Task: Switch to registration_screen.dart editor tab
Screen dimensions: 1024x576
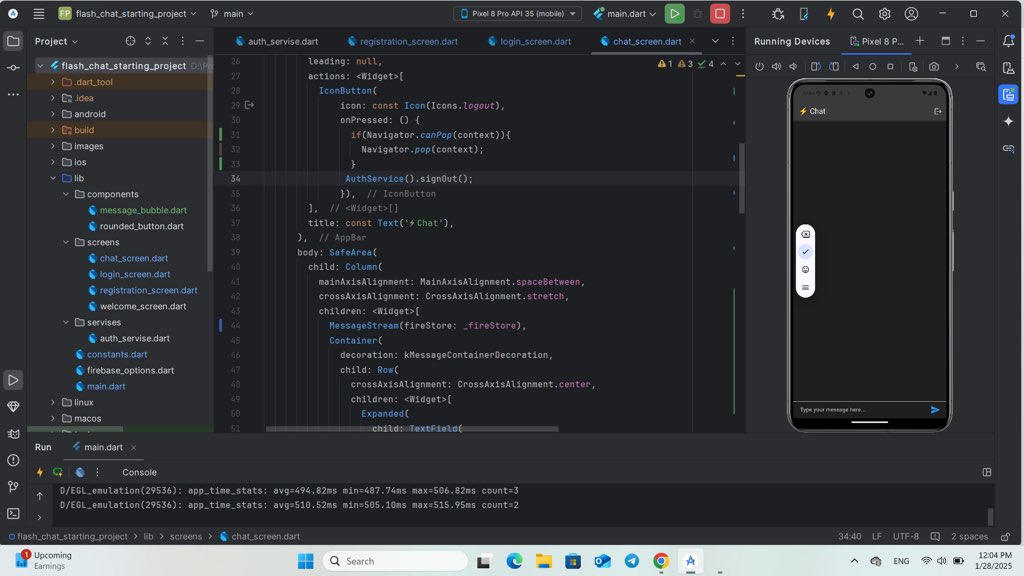Action: coord(403,41)
